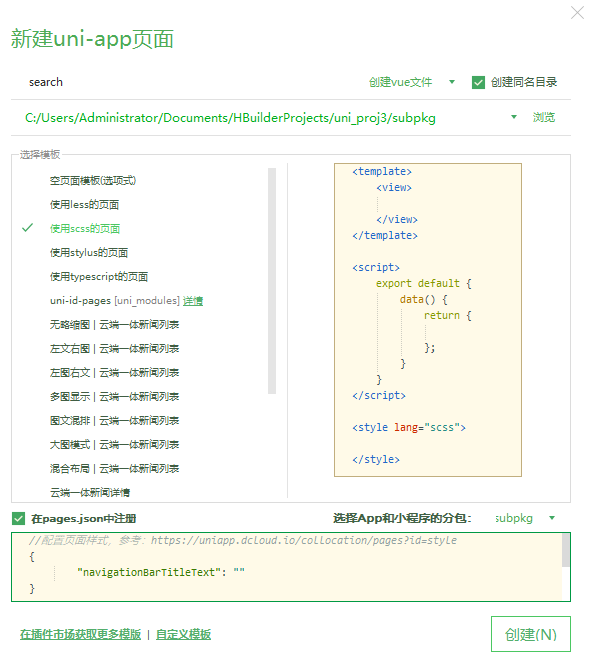Choose the typescript page template
Screen dimensions: 589x659
[99, 276]
